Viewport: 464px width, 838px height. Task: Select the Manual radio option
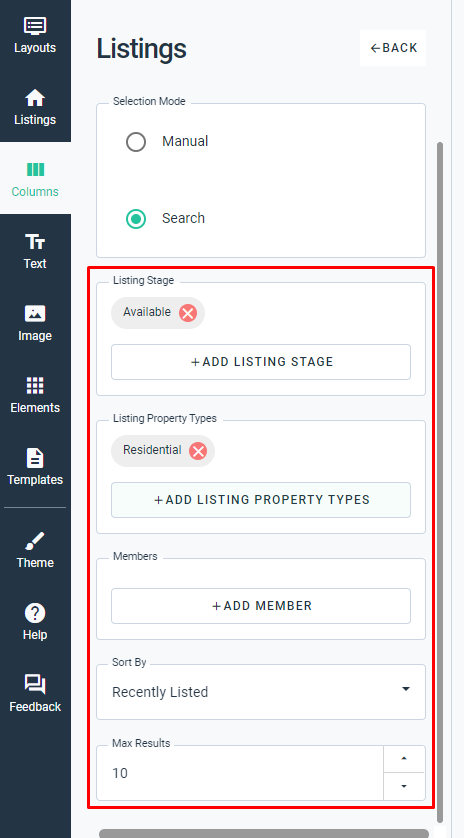click(x=136, y=142)
